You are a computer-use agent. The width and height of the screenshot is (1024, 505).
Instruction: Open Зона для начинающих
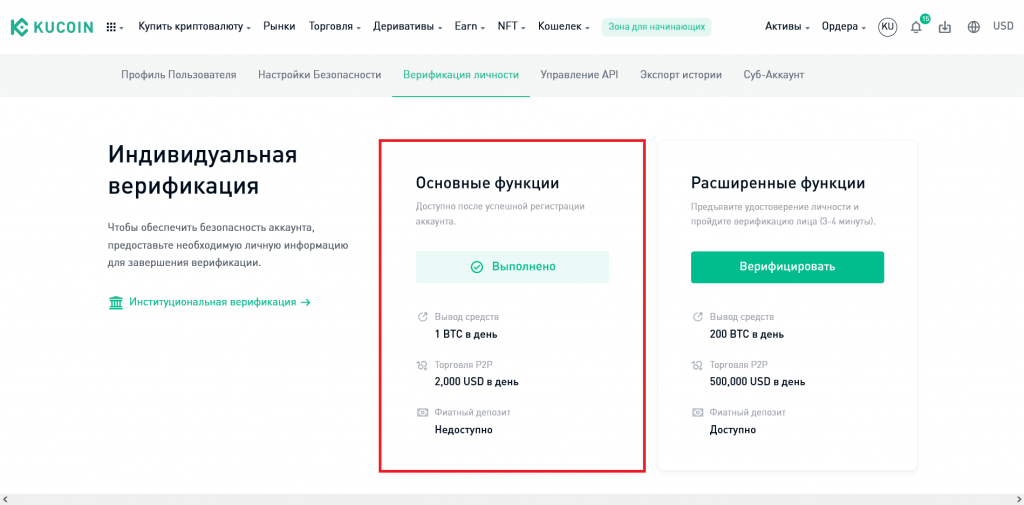(656, 27)
